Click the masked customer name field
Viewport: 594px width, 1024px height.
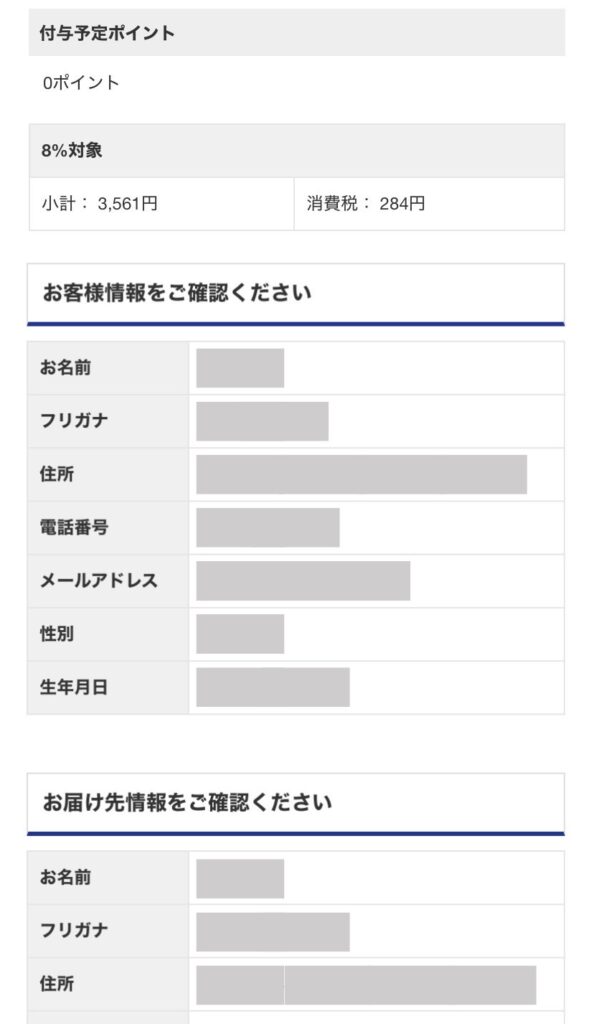[x=240, y=366]
